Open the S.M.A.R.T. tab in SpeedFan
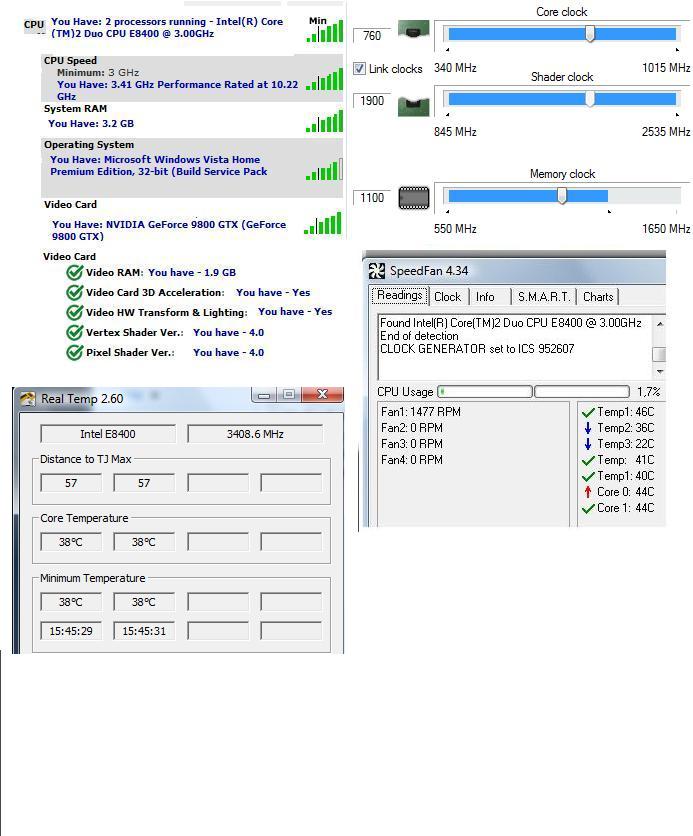Image resolution: width=693 pixels, height=836 pixels. [x=544, y=297]
